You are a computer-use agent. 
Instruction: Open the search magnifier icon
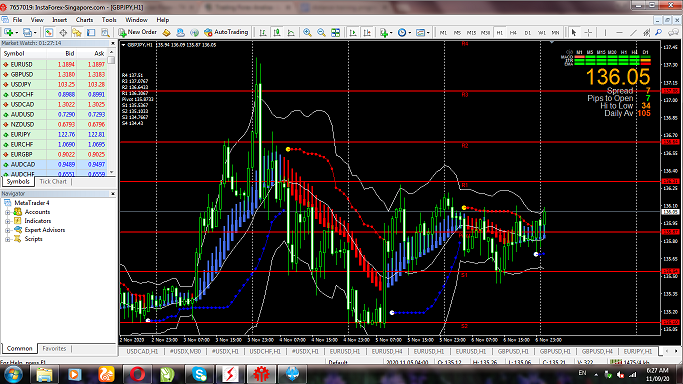click(659, 32)
